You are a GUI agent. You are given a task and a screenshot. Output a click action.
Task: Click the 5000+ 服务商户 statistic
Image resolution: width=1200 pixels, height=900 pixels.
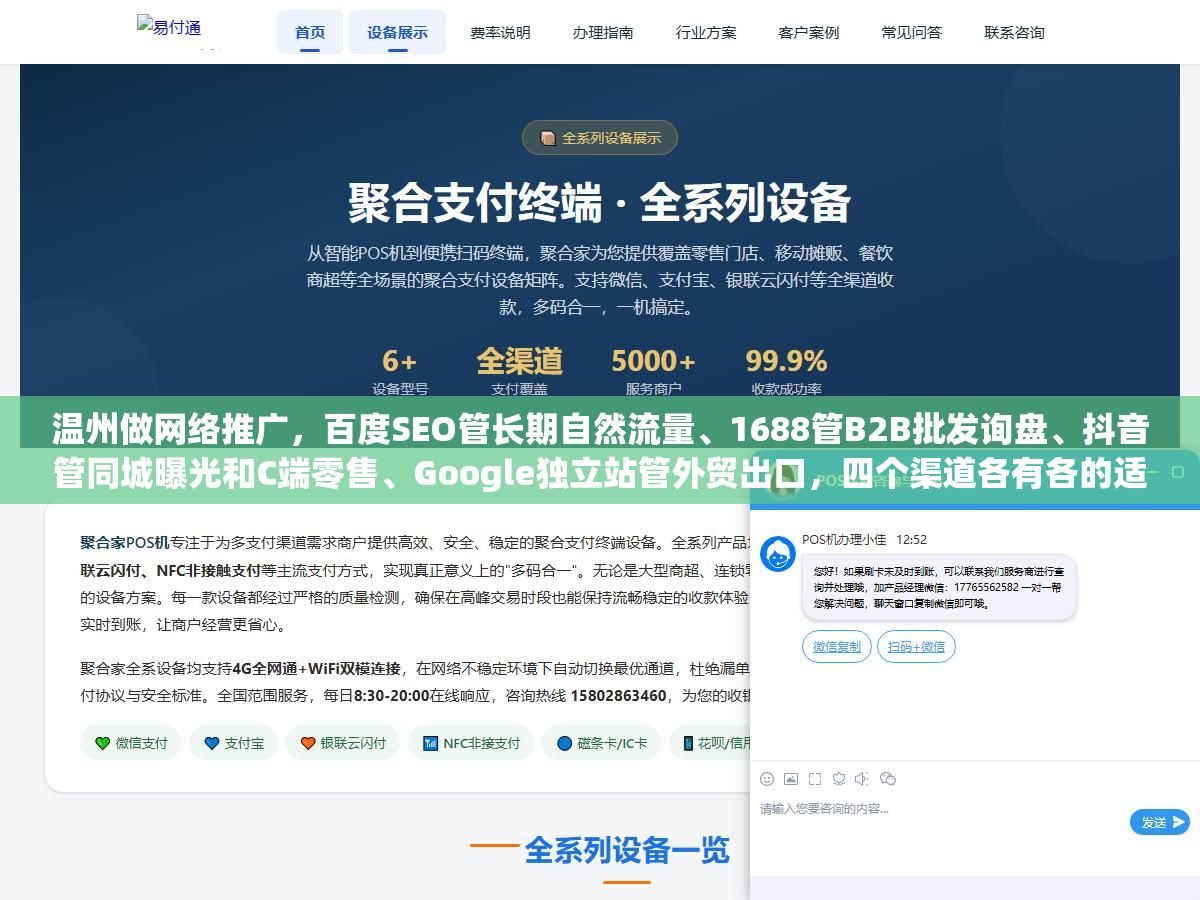coord(653,371)
